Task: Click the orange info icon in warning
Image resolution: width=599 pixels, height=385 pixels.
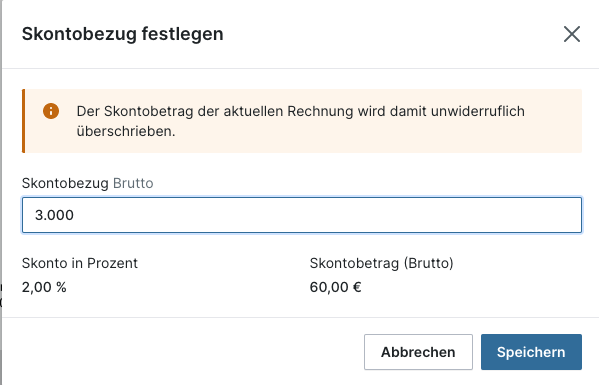Action: point(51,111)
